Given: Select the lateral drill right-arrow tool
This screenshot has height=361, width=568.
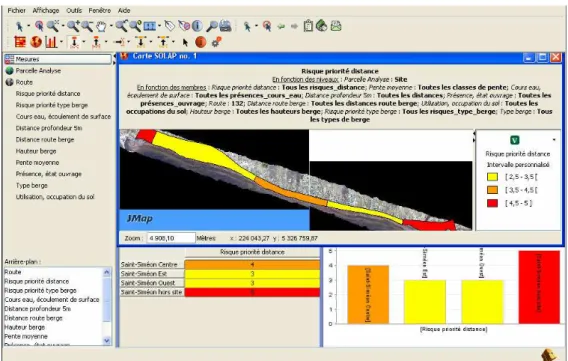Looking at the screenshot, I should tap(119, 42).
